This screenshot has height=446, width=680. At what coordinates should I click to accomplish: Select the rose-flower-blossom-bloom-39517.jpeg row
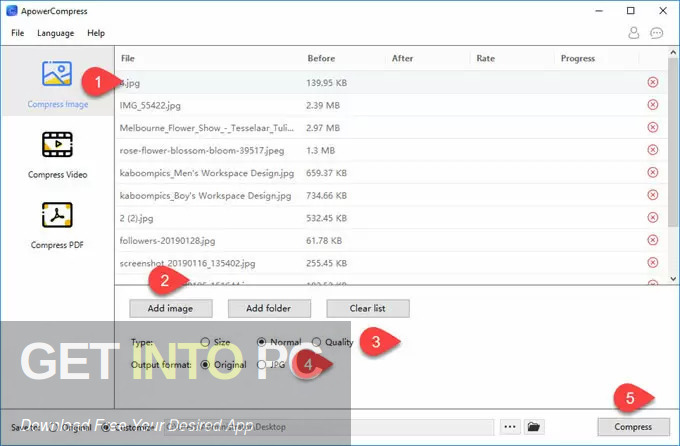[x=390, y=151]
